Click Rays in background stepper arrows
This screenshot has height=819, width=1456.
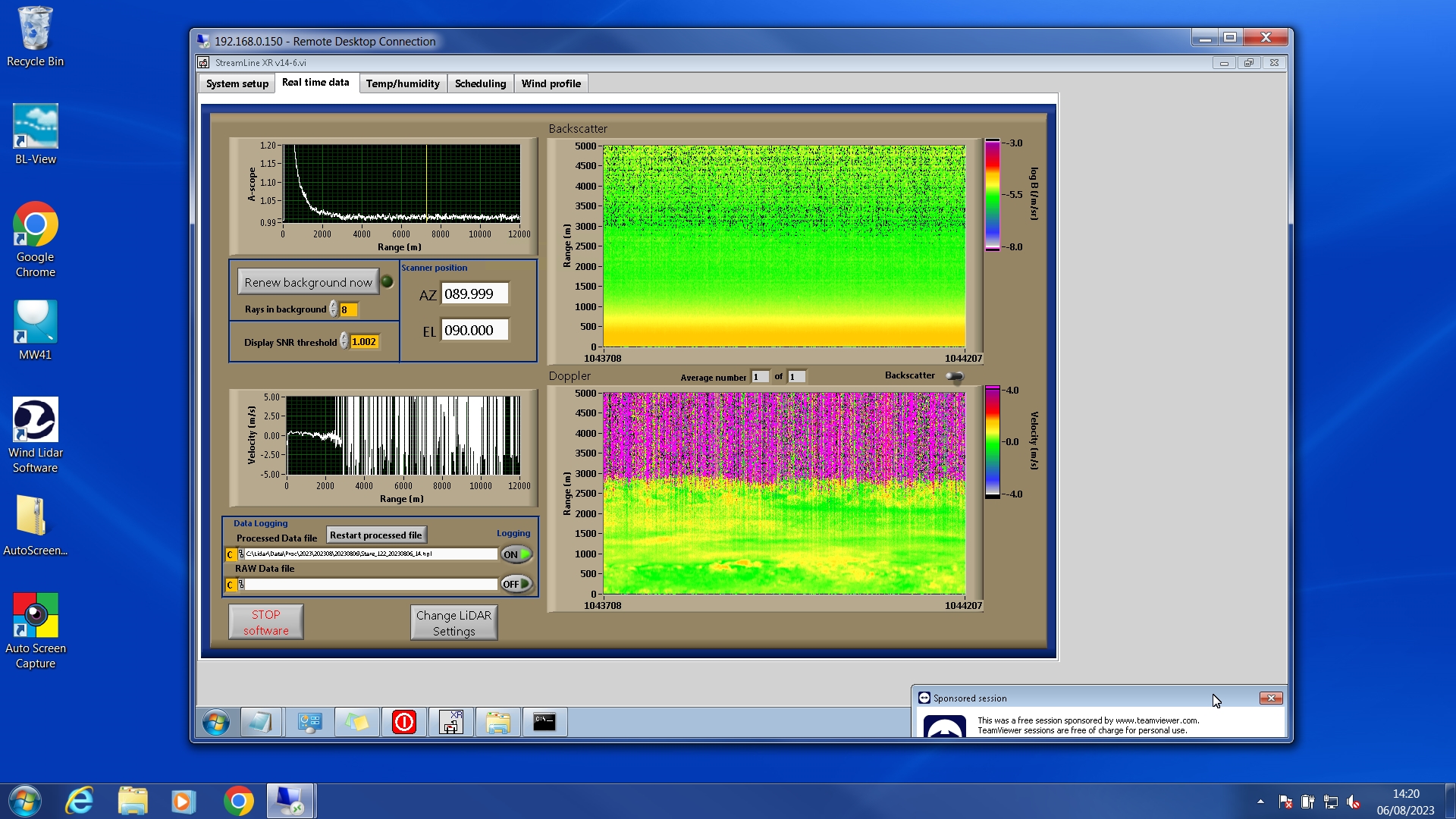333,309
